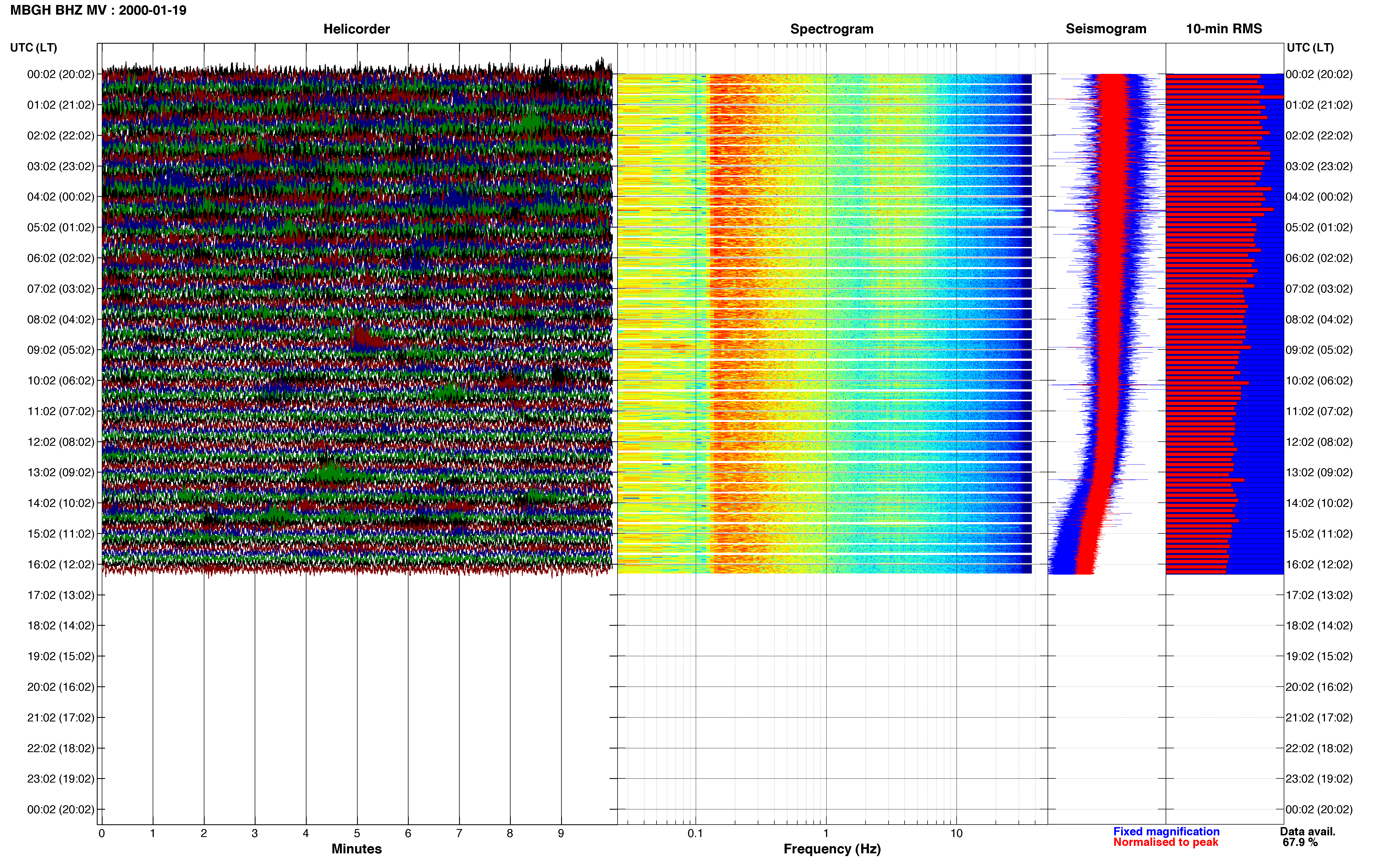
Task: Click the 10 Hz frequency tick label
Action: (x=956, y=833)
